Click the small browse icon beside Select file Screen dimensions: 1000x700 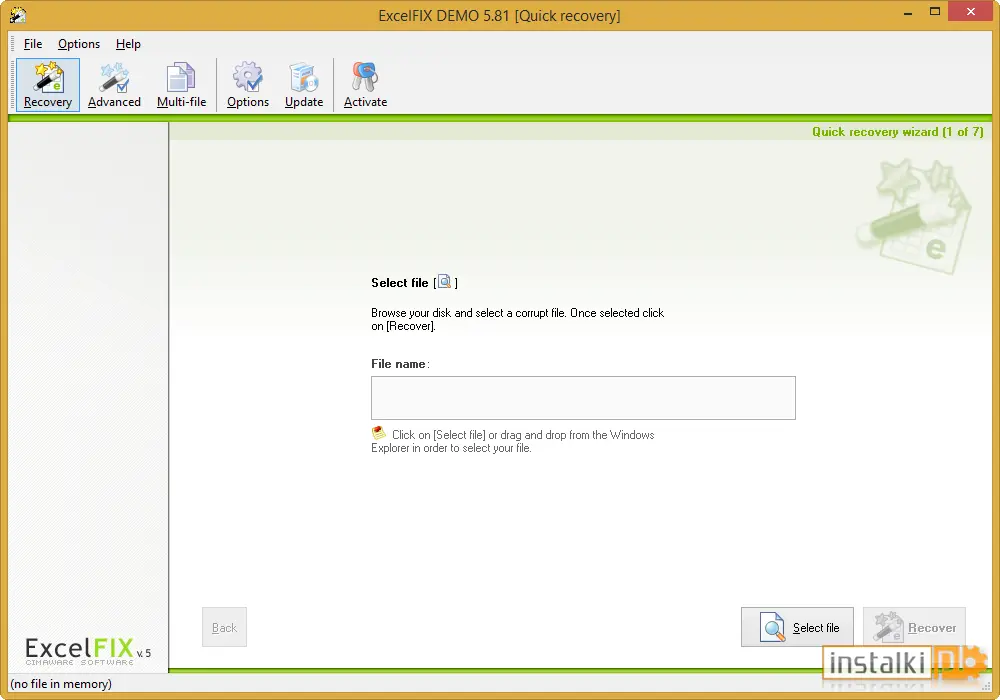point(445,282)
